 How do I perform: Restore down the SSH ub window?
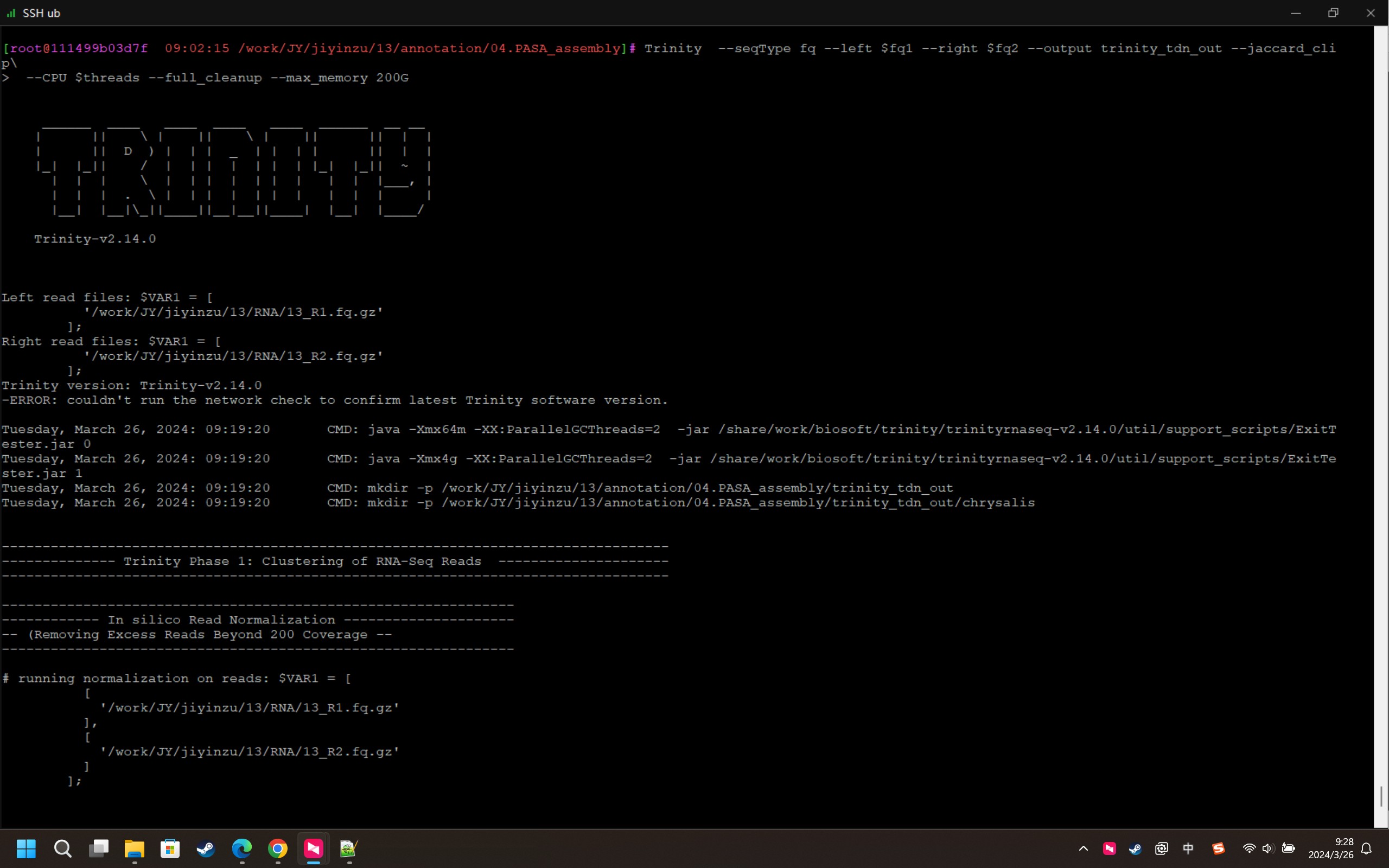coord(1333,13)
